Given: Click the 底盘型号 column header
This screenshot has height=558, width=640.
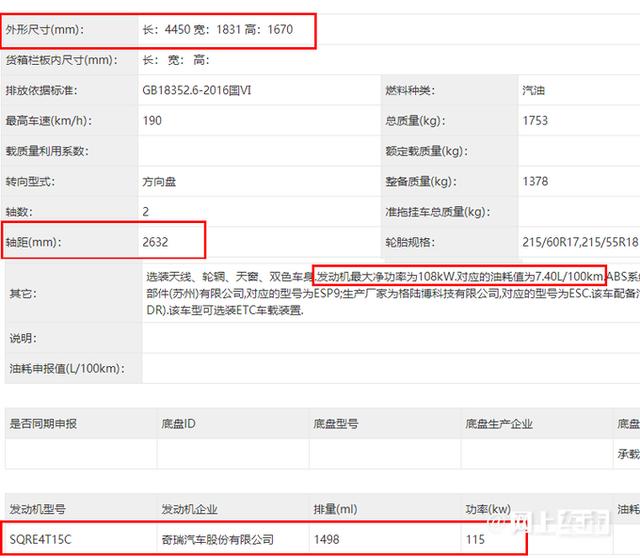Looking at the screenshot, I should [x=336, y=424].
